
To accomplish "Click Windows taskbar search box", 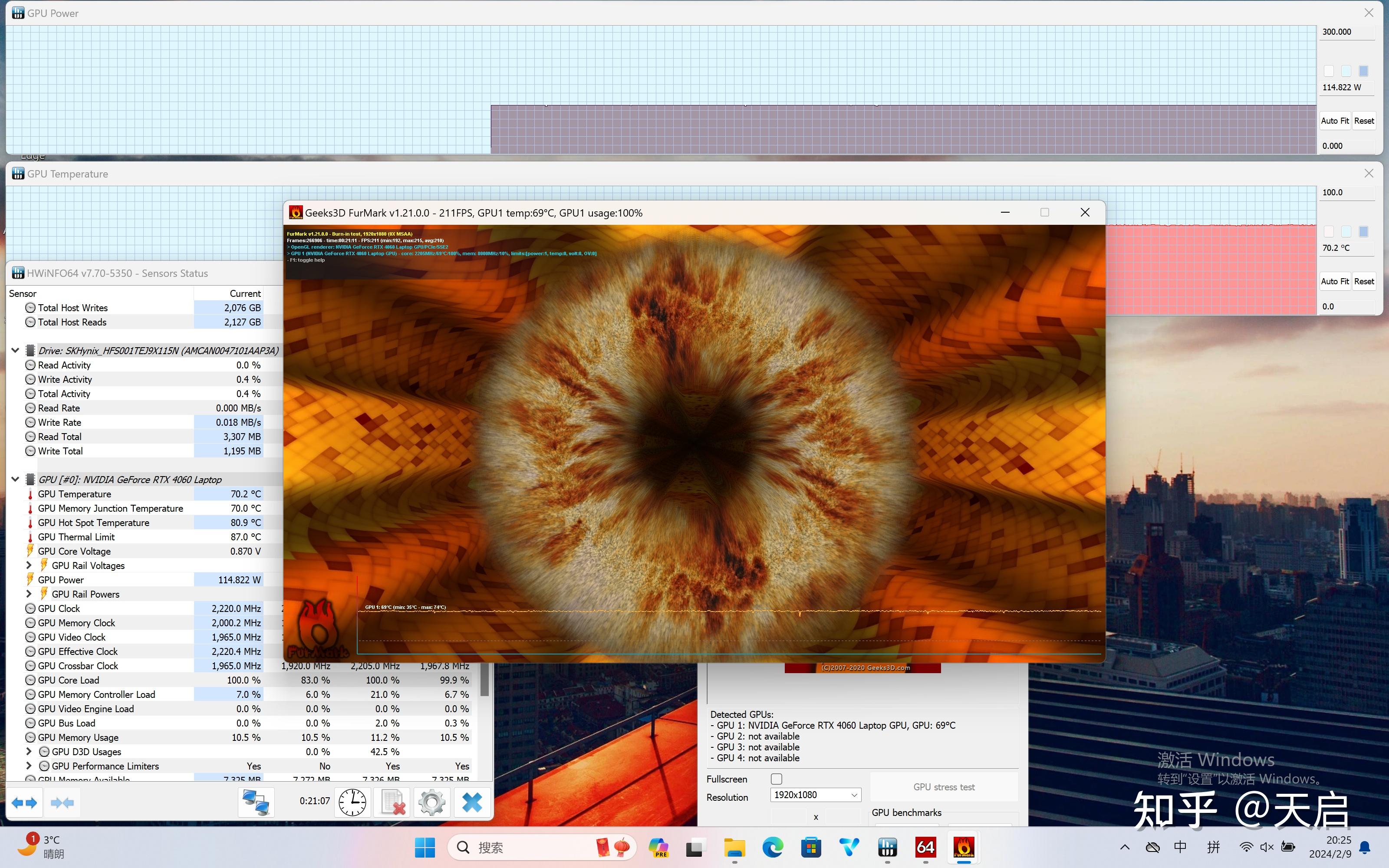I will pos(541,847).
